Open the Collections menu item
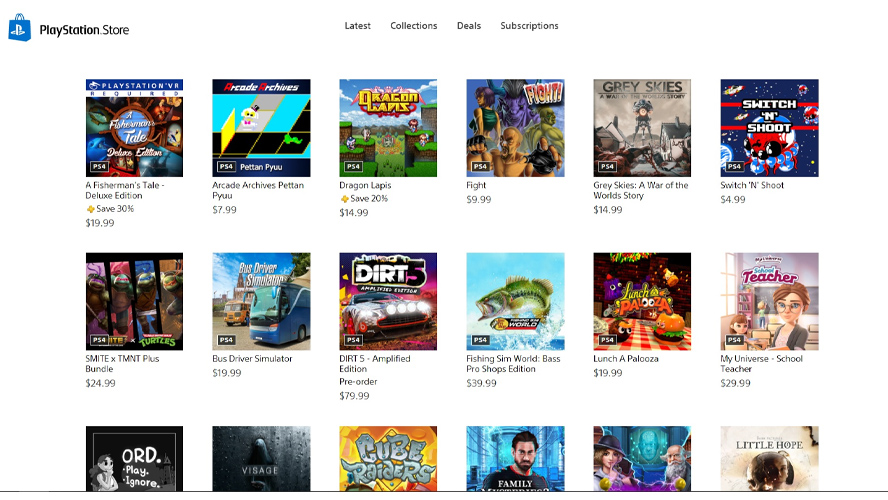Image resolution: width=888 pixels, height=500 pixels. point(413,25)
